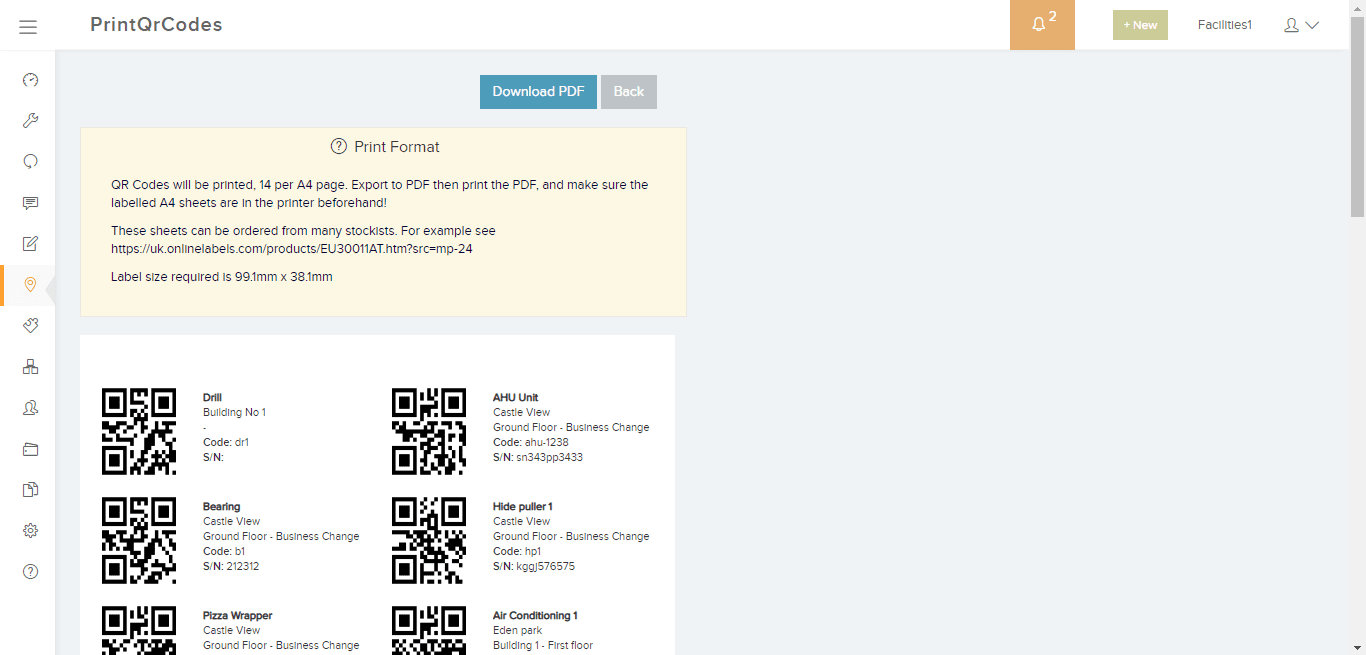Click the "Label size required" line
Image resolution: width=1366 pixels, height=655 pixels.
(222, 276)
